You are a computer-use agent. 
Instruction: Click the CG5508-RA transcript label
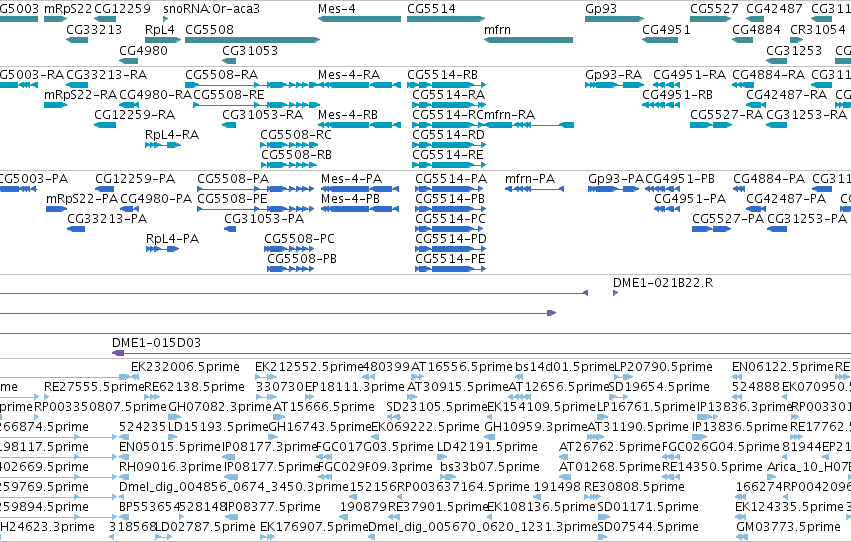[221, 75]
